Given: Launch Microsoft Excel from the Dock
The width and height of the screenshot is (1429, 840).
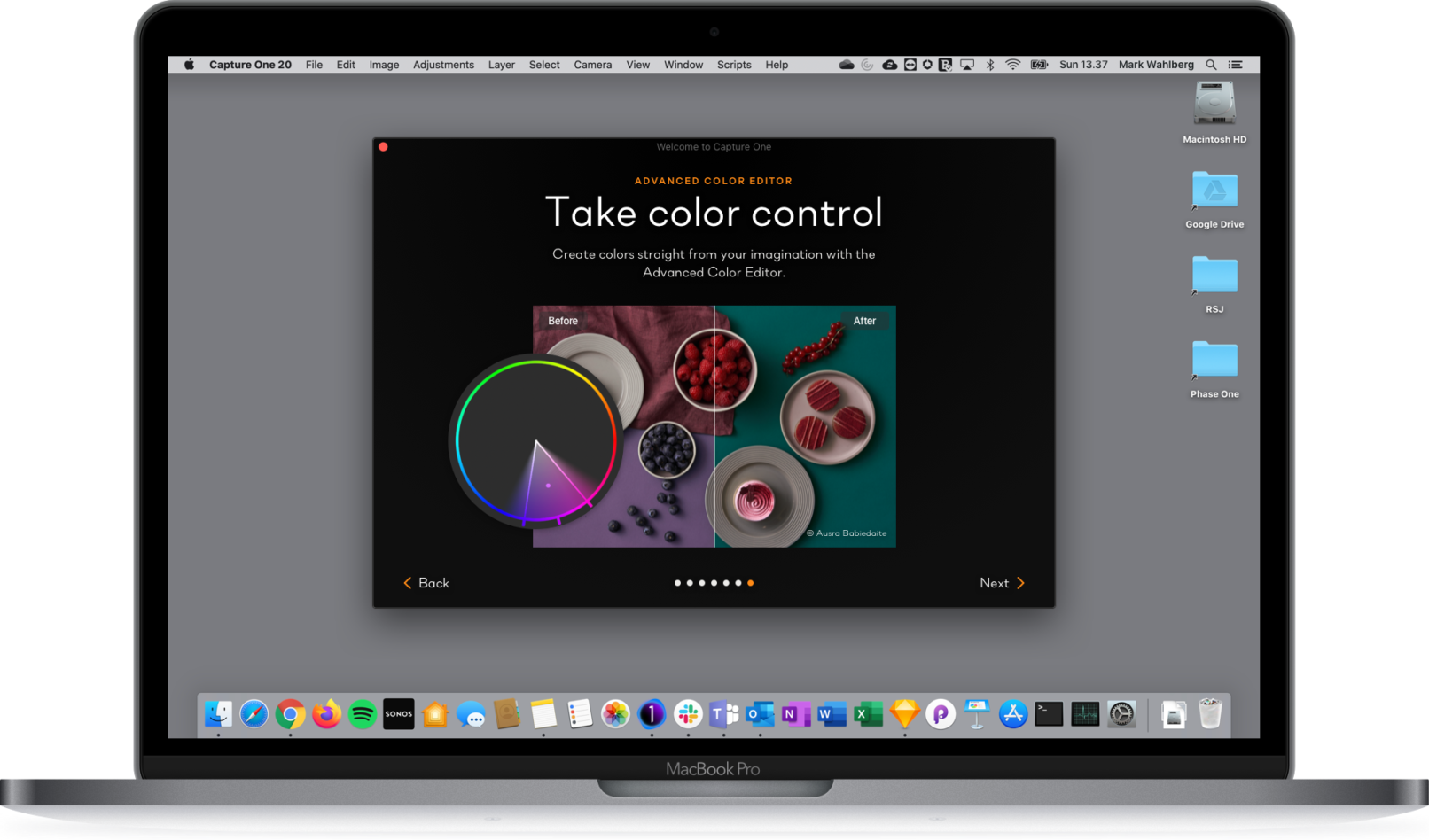Looking at the screenshot, I should click(x=868, y=714).
